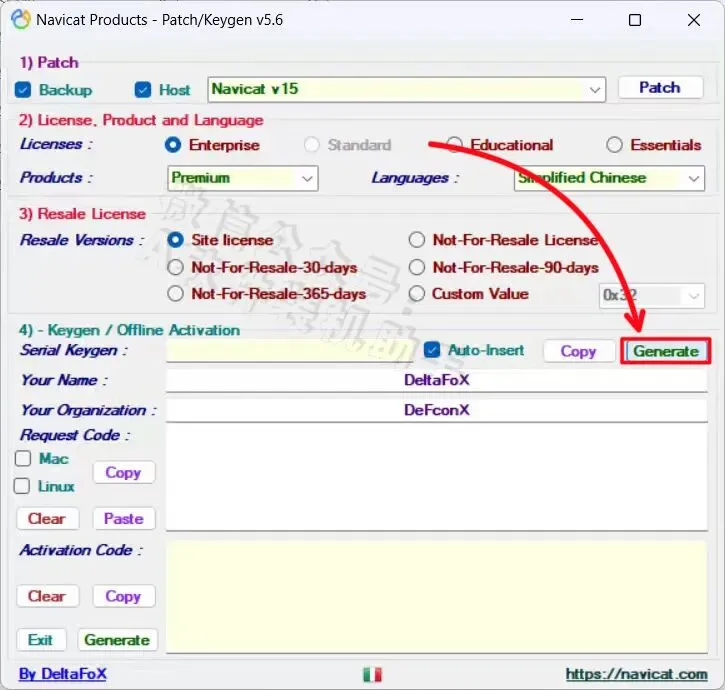The width and height of the screenshot is (725, 690).
Task: Click the Your Name field DeltaFoX
Action: (x=436, y=380)
